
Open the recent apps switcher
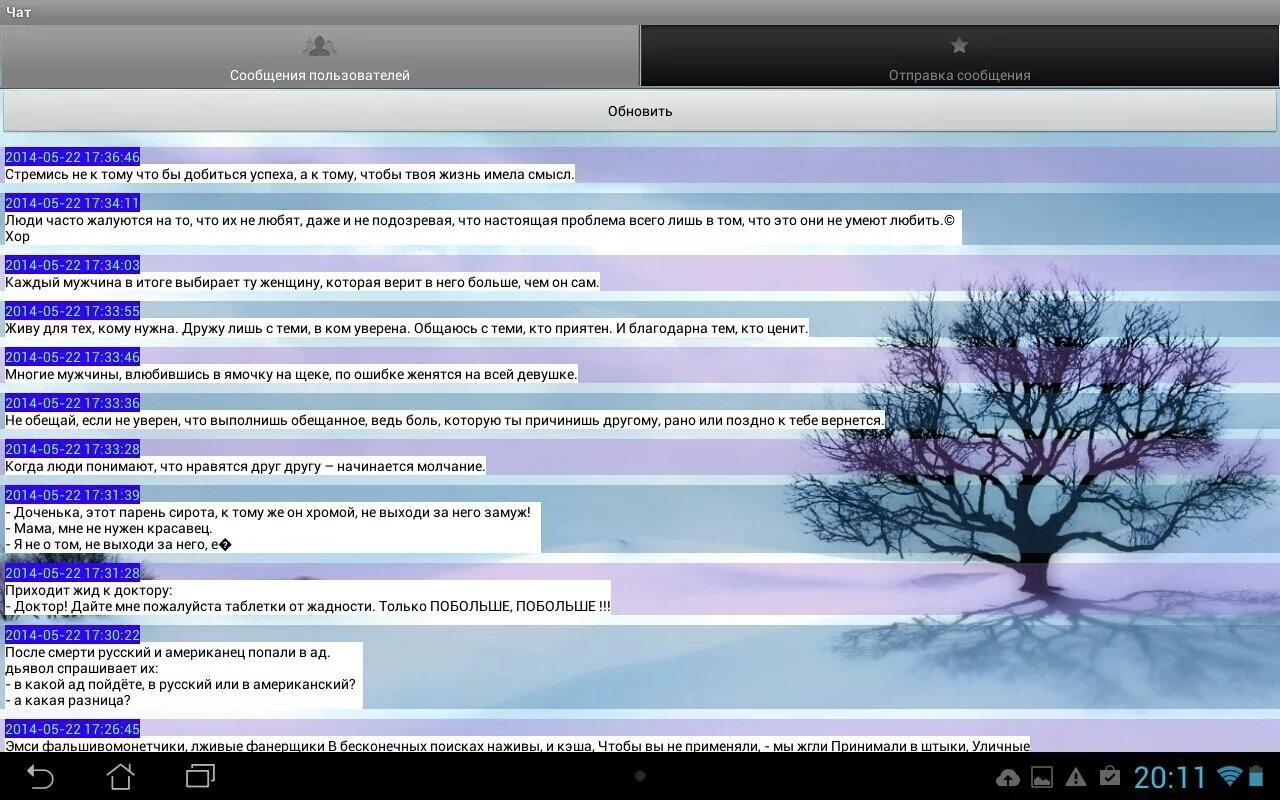tap(201, 776)
